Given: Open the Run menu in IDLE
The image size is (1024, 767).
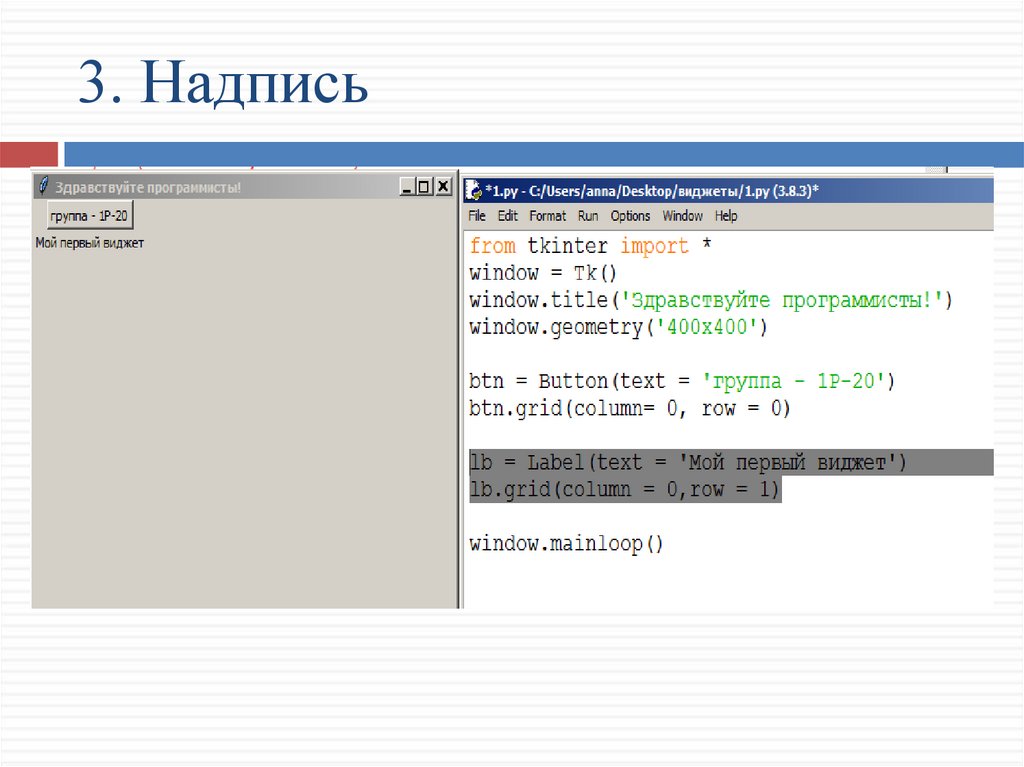Looking at the screenshot, I should [588, 216].
